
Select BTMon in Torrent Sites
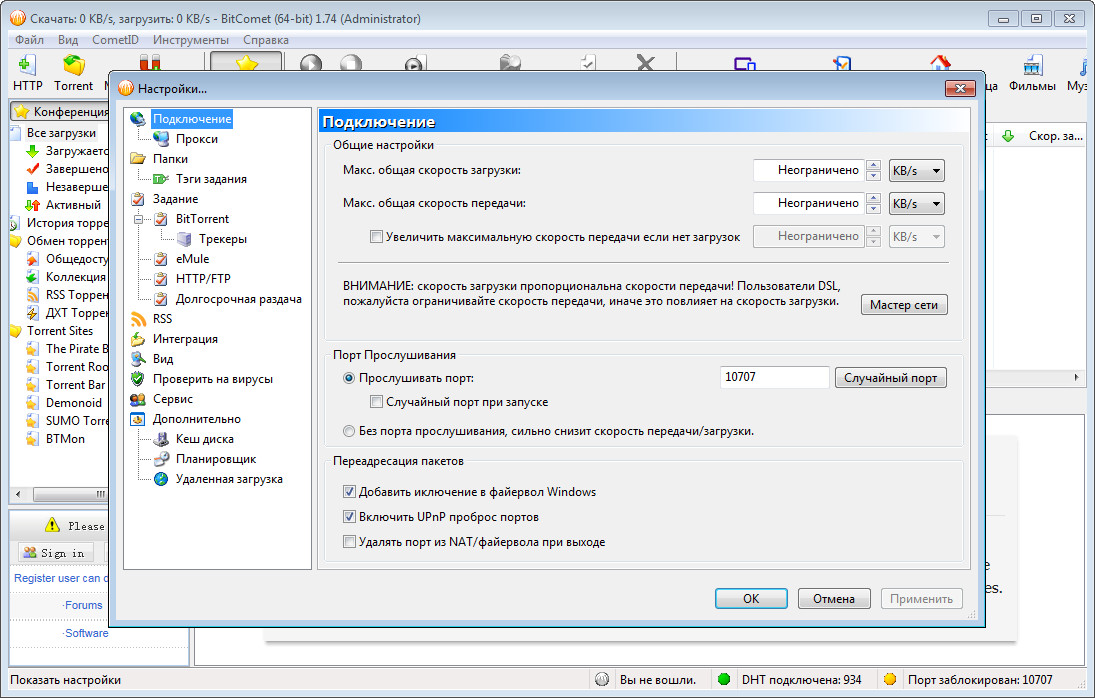click(56, 439)
